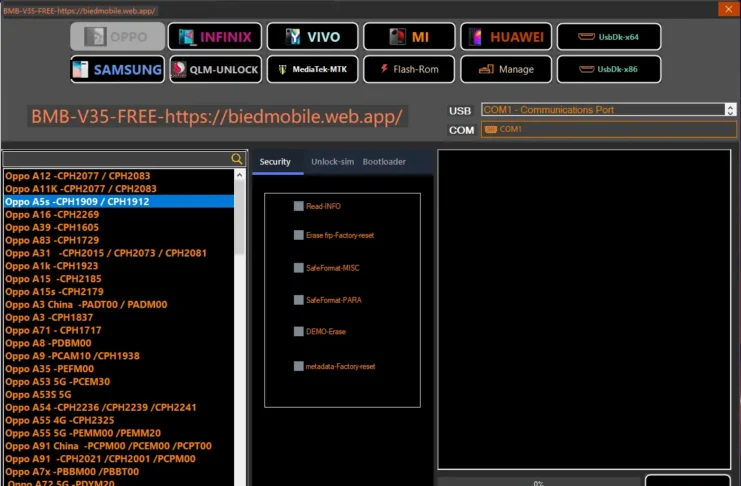Select Oppo A16 -CPH2269
The width and height of the screenshot is (741, 486).
119,215
